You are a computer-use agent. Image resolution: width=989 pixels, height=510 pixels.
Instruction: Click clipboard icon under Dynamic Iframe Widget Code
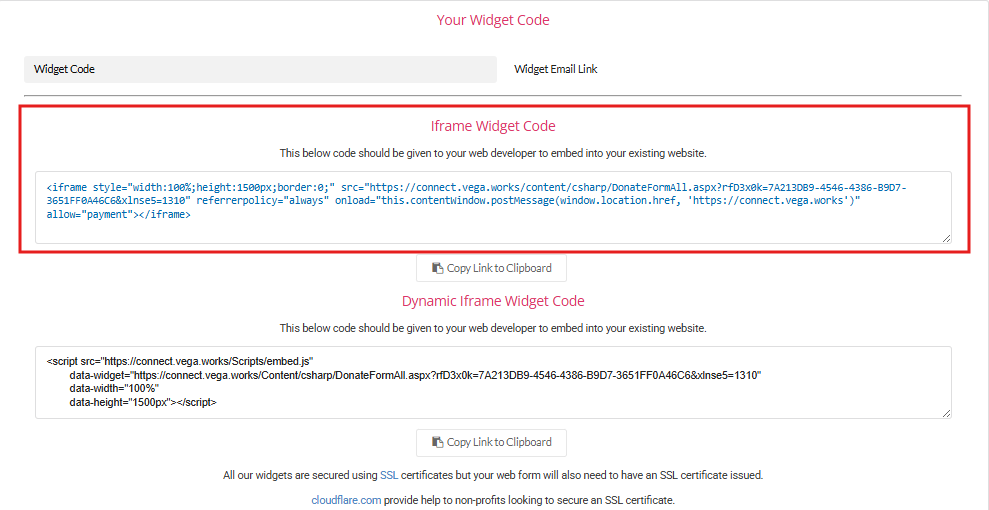pyautogui.click(x=438, y=443)
